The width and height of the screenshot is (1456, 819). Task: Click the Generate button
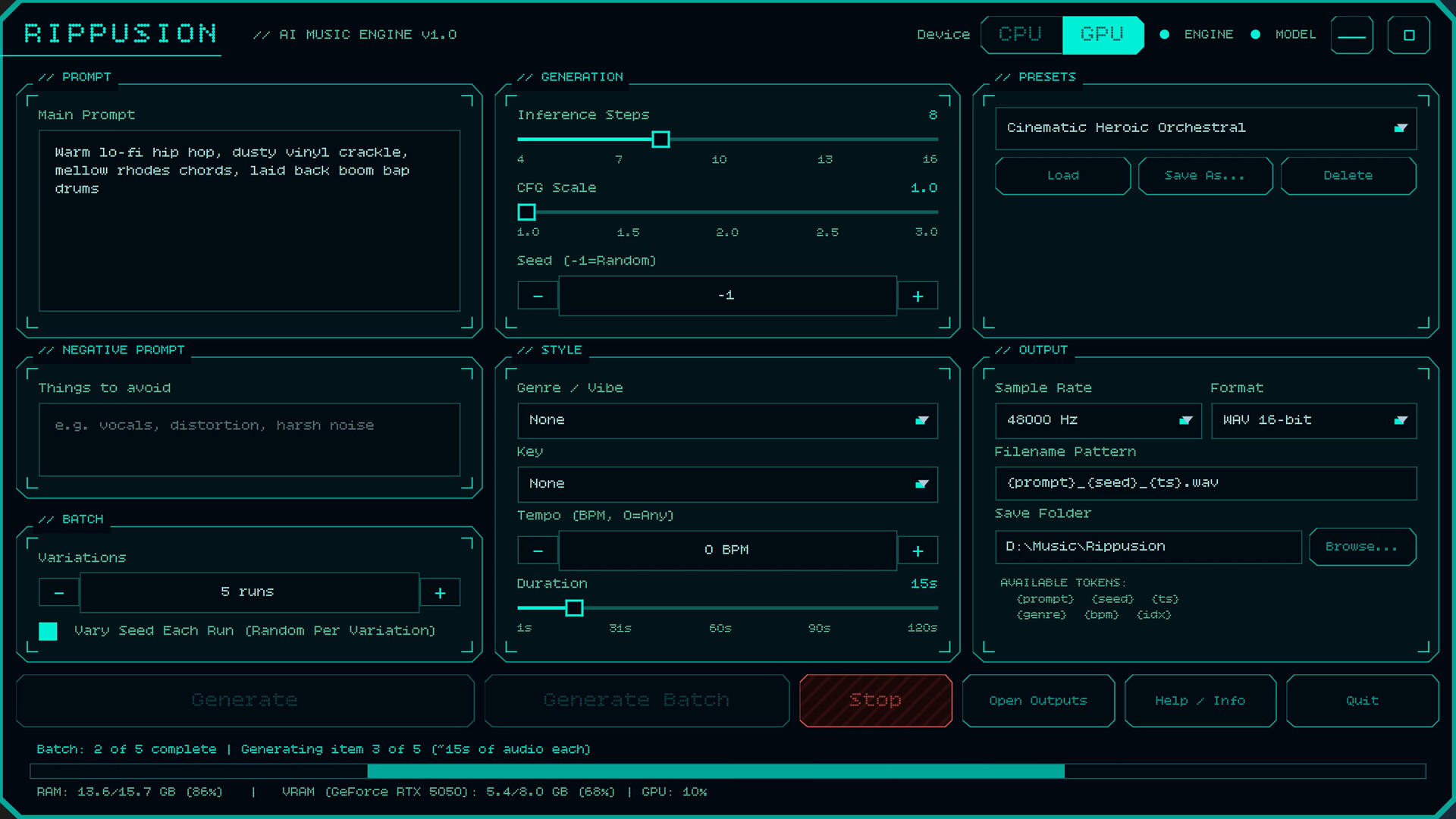point(245,701)
